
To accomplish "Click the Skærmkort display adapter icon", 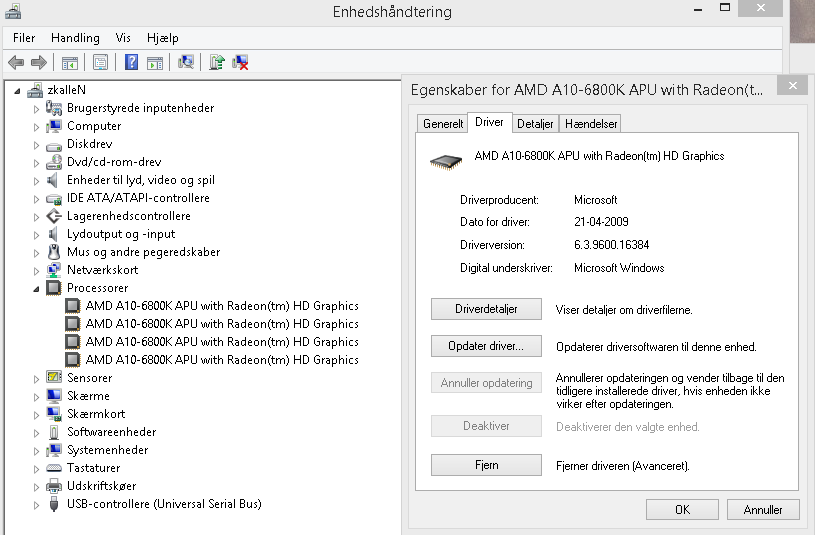I will click(x=54, y=414).
